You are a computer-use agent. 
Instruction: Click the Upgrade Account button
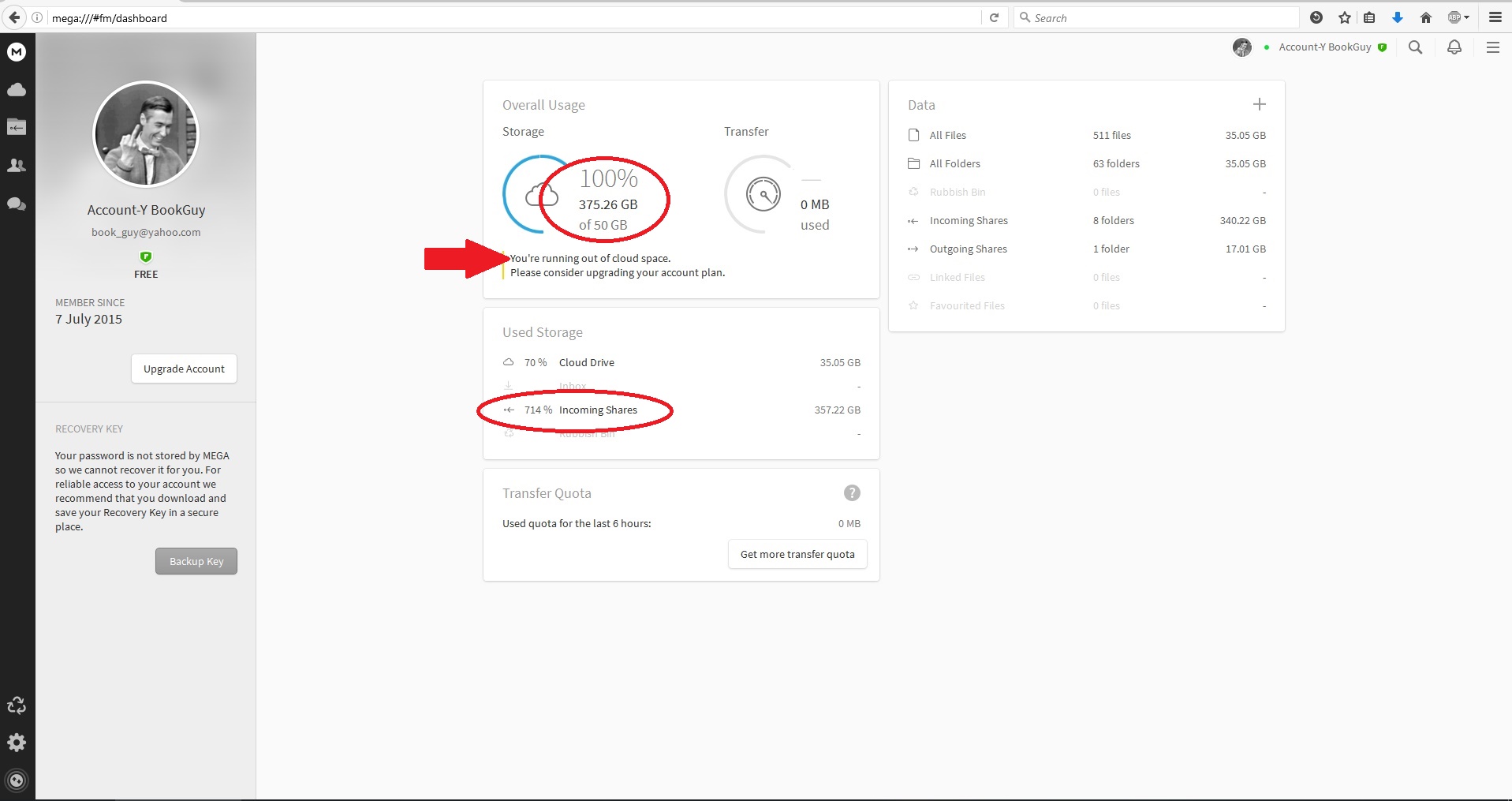pyautogui.click(x=184, y=369)
